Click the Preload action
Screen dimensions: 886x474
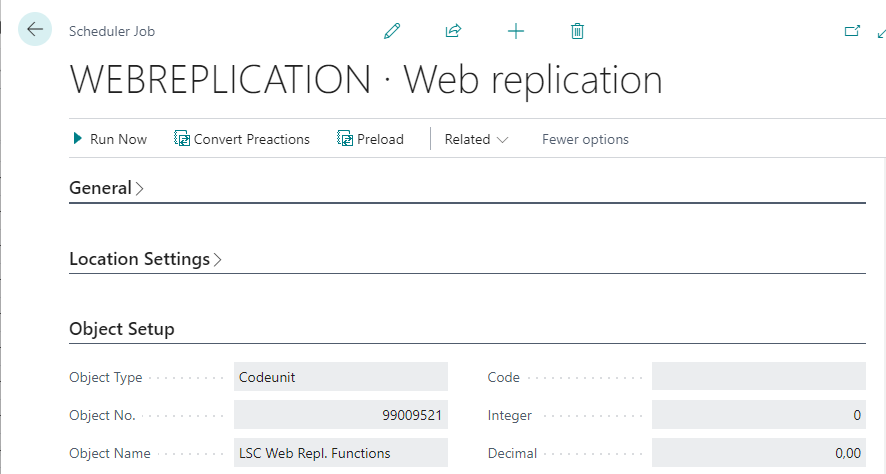click(x=370, y=139)
